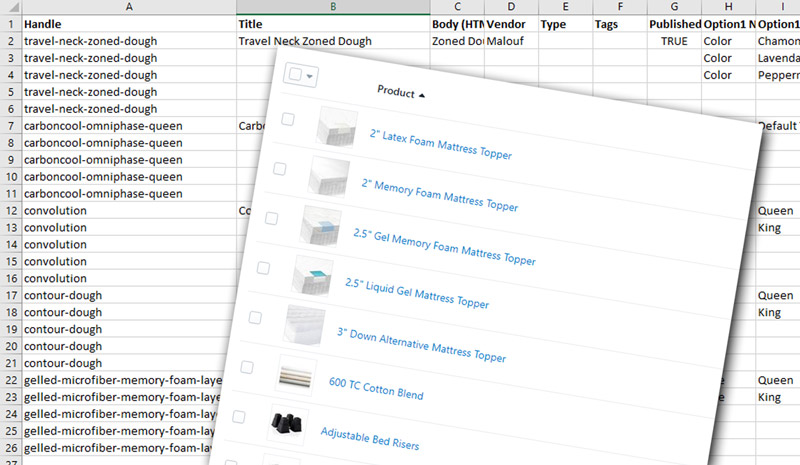The width and height of the screenshot is (800, 465).
Task: Select the 'Published' header cell
Action: point(674,24)
